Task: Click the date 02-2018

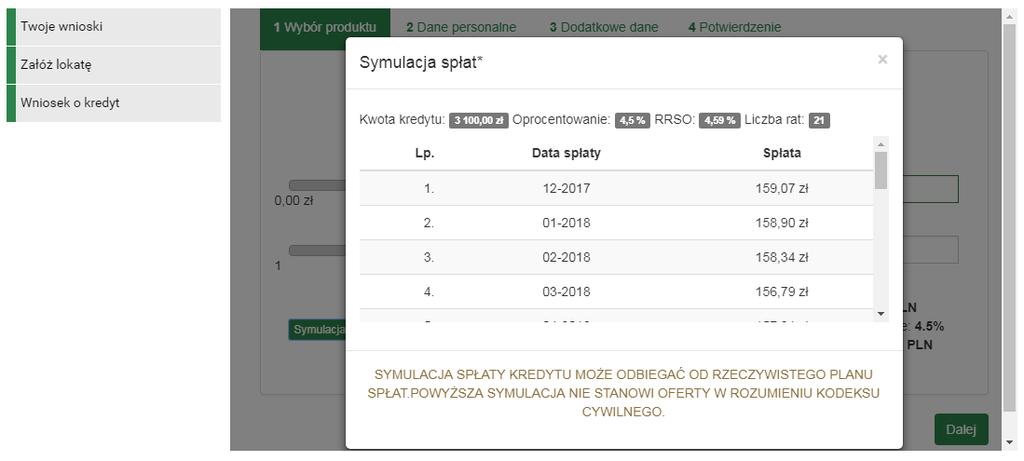Action: [x=566, y=257]
